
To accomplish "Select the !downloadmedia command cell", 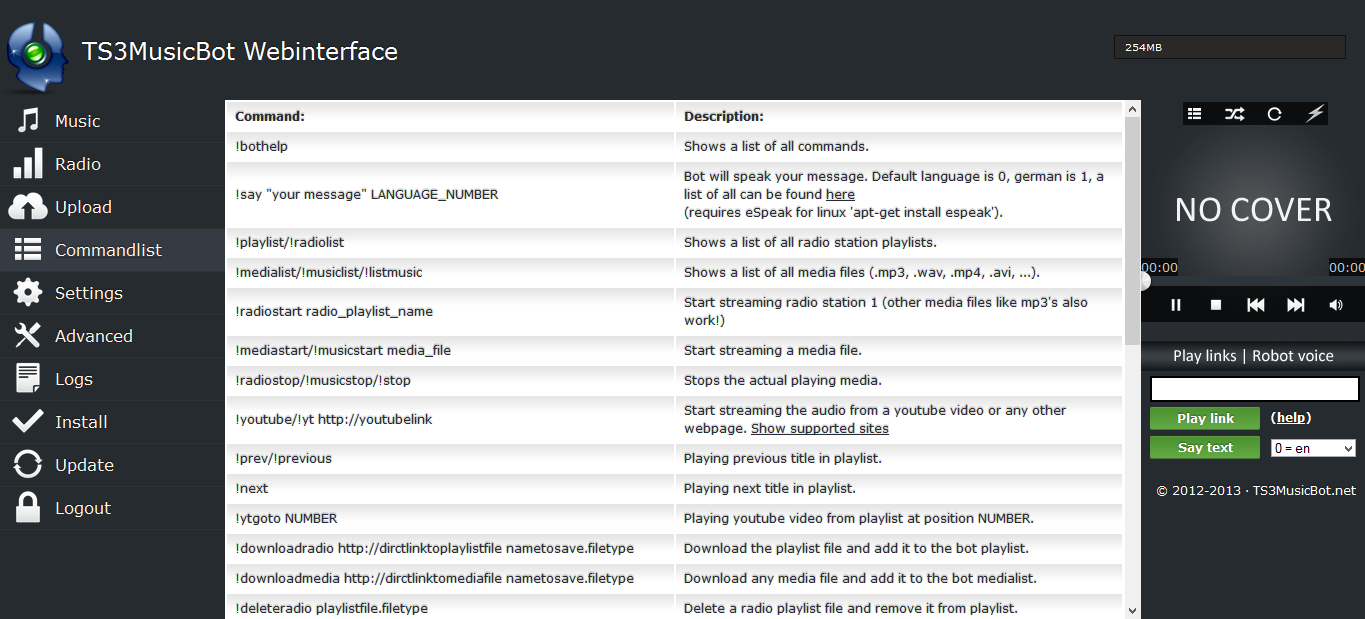I will click(x=450, y=578).
